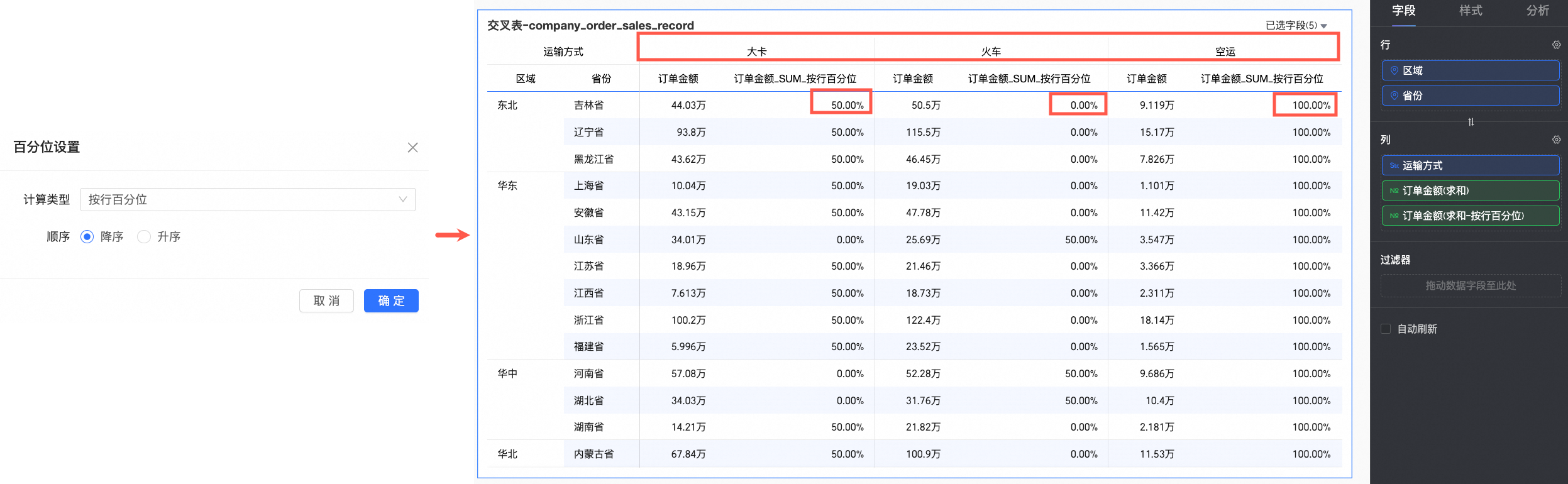Select the 升序 radio button

144,237
